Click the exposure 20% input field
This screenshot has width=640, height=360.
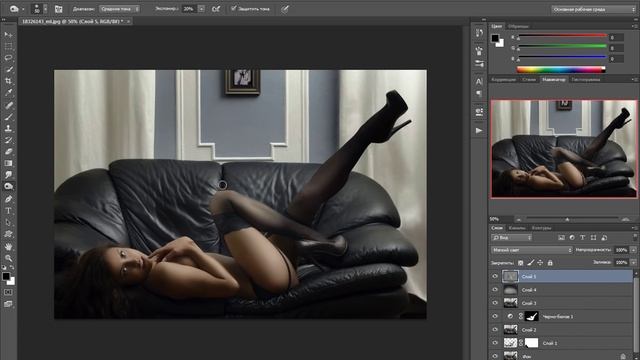[189, 9]
